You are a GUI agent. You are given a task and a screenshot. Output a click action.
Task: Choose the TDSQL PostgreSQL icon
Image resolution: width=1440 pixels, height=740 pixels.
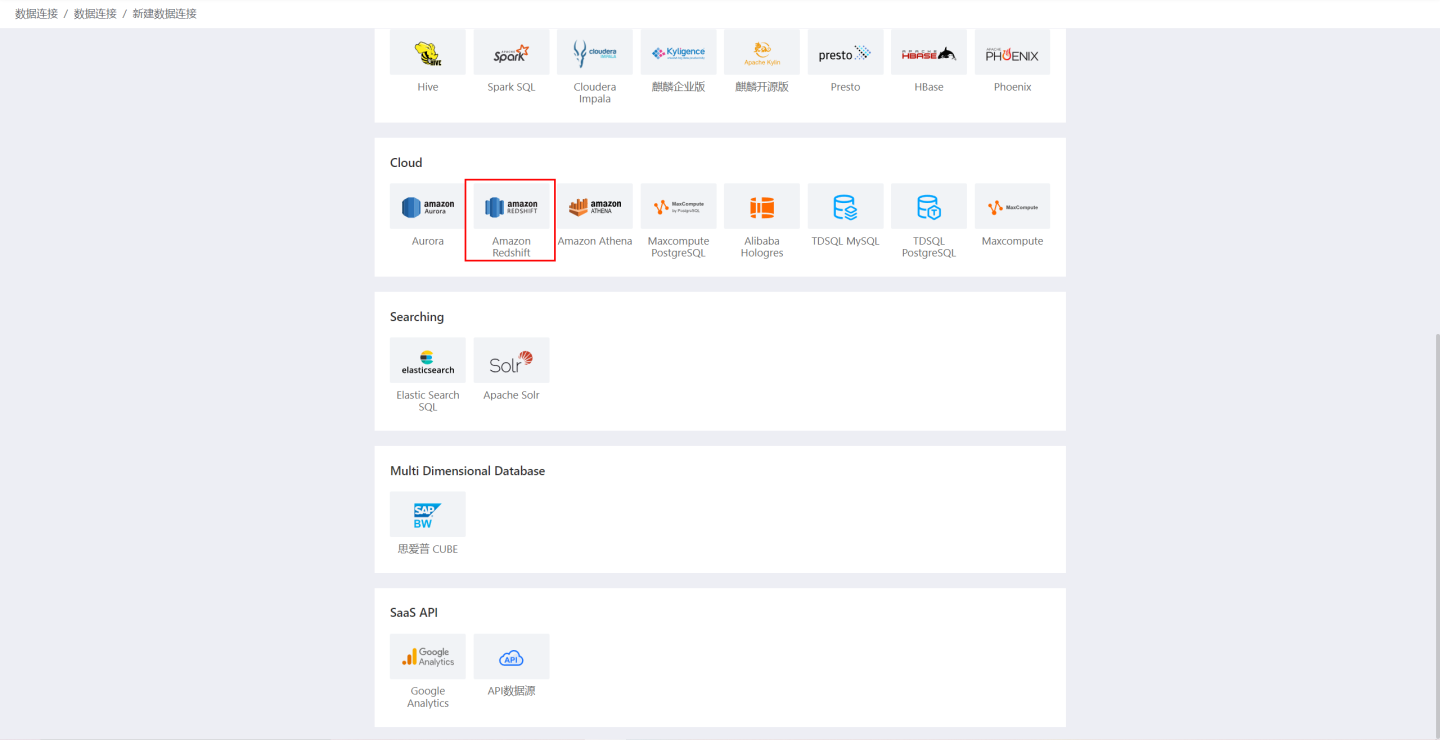(x=929, y=206)
